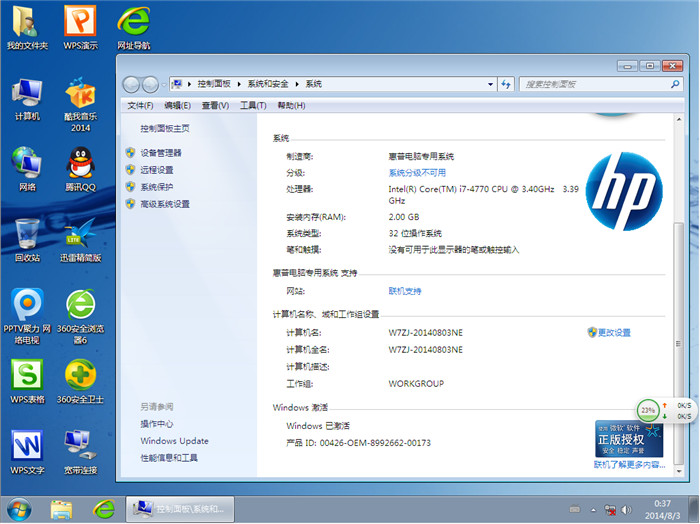Screen dimensions: 700x524
Task: Click the Windows Start button
Action: pyautogui.click(x=20, y=507)
